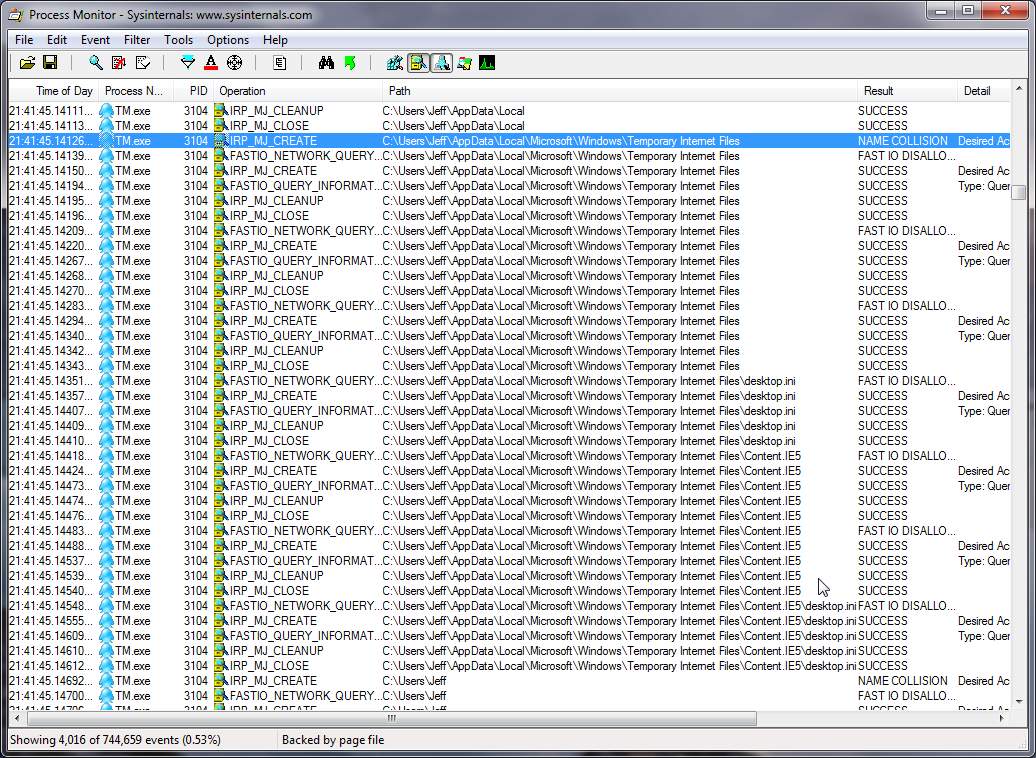Click operation icon of IRP_MJ_CLOSE at 21:41:45.14113

click(x=221, y=126)
